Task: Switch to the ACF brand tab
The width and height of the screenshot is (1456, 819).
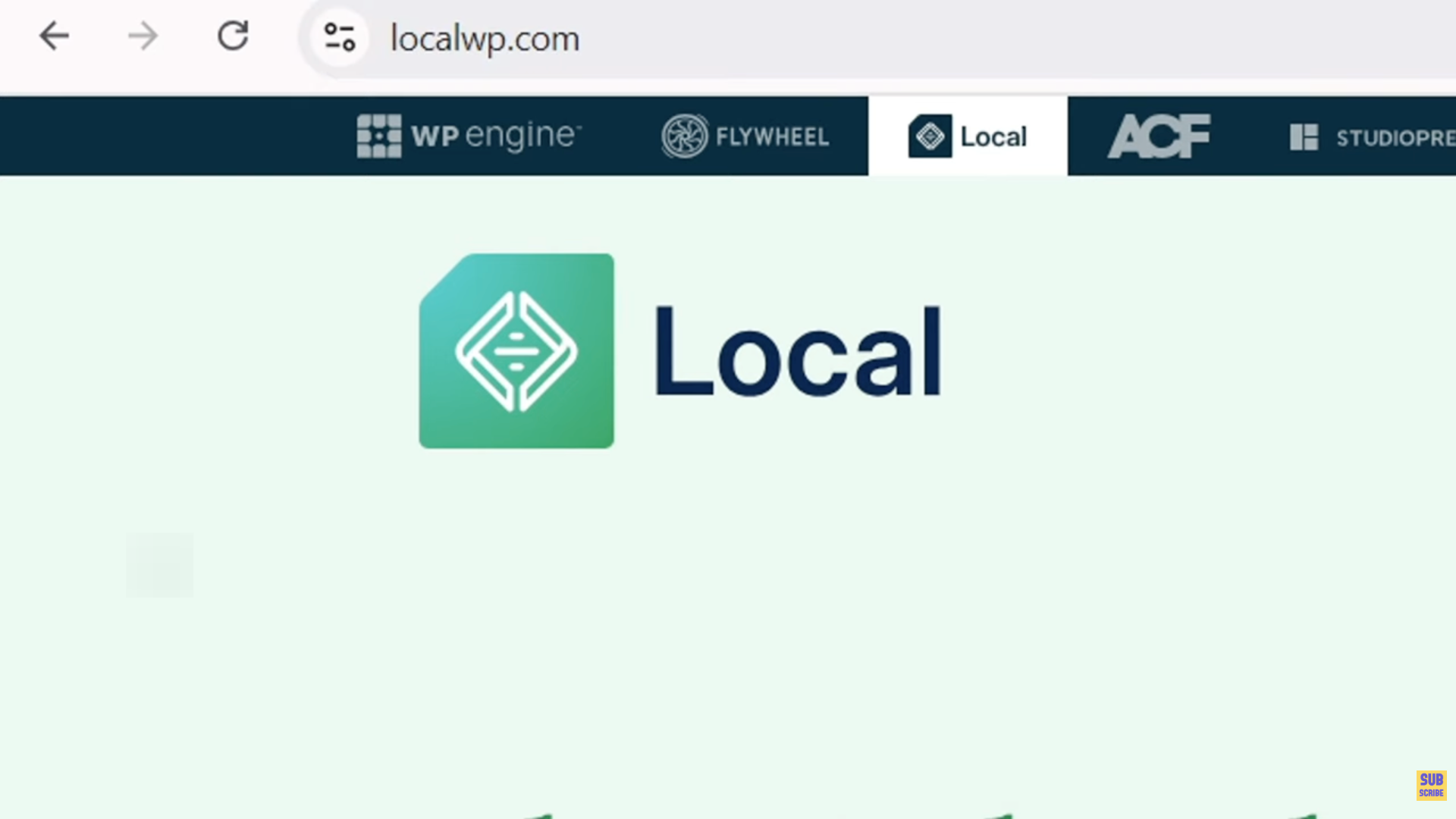Action: [1159, 136]
